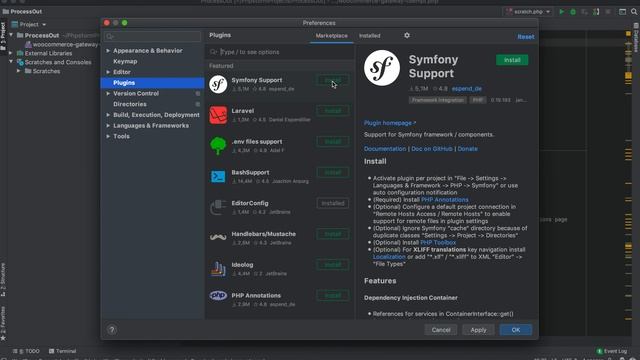Open the Terminal tool window
The height and width of the screenshot is (360, 640).
coord(62,351)
